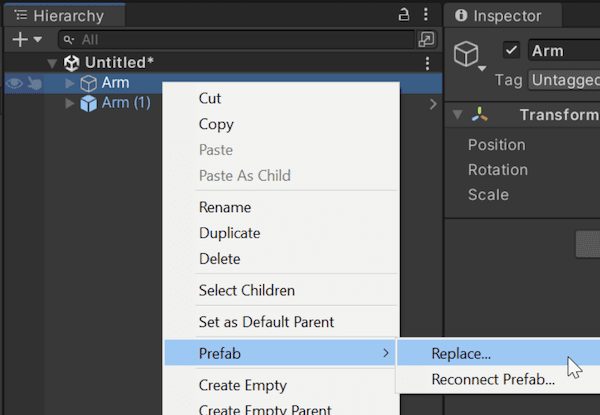Click the Unity scene icon beside Untitled
Image resolution: width=600 pixels, height=415 pixels.
(72, 63)
